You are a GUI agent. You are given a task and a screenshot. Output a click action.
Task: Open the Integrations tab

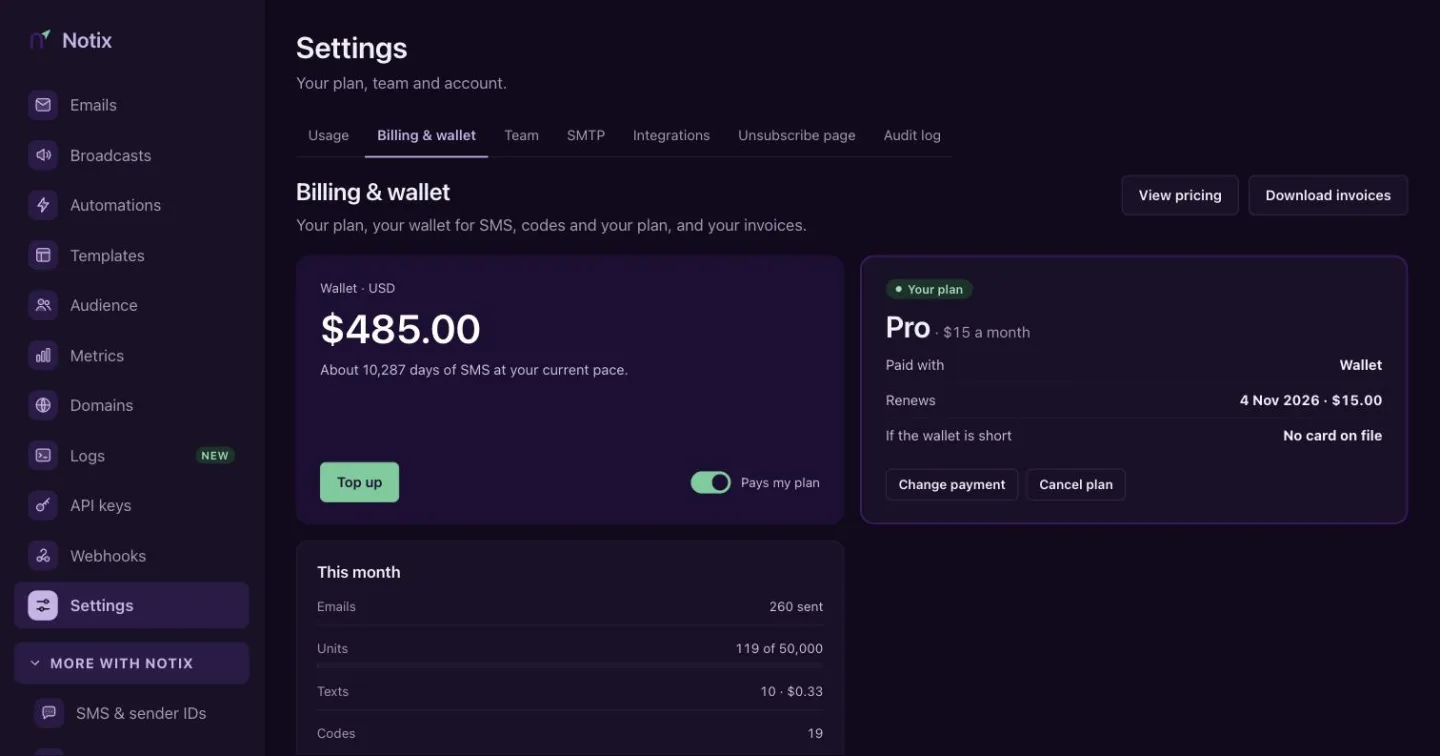click(671, 135)
